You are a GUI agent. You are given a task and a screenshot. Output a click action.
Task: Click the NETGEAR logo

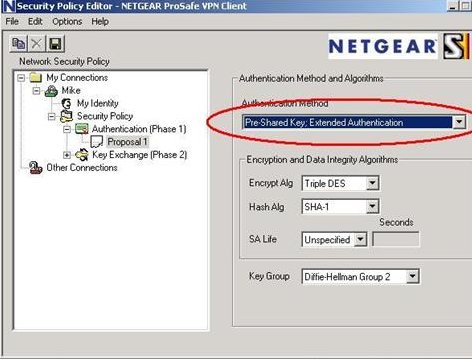[x=383, y=46]
